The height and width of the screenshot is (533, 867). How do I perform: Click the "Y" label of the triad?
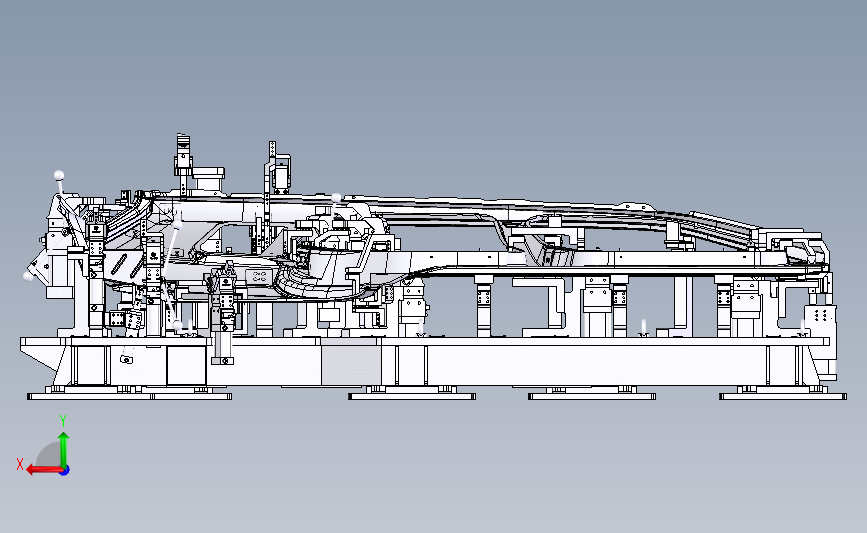[x=63, y=421]
